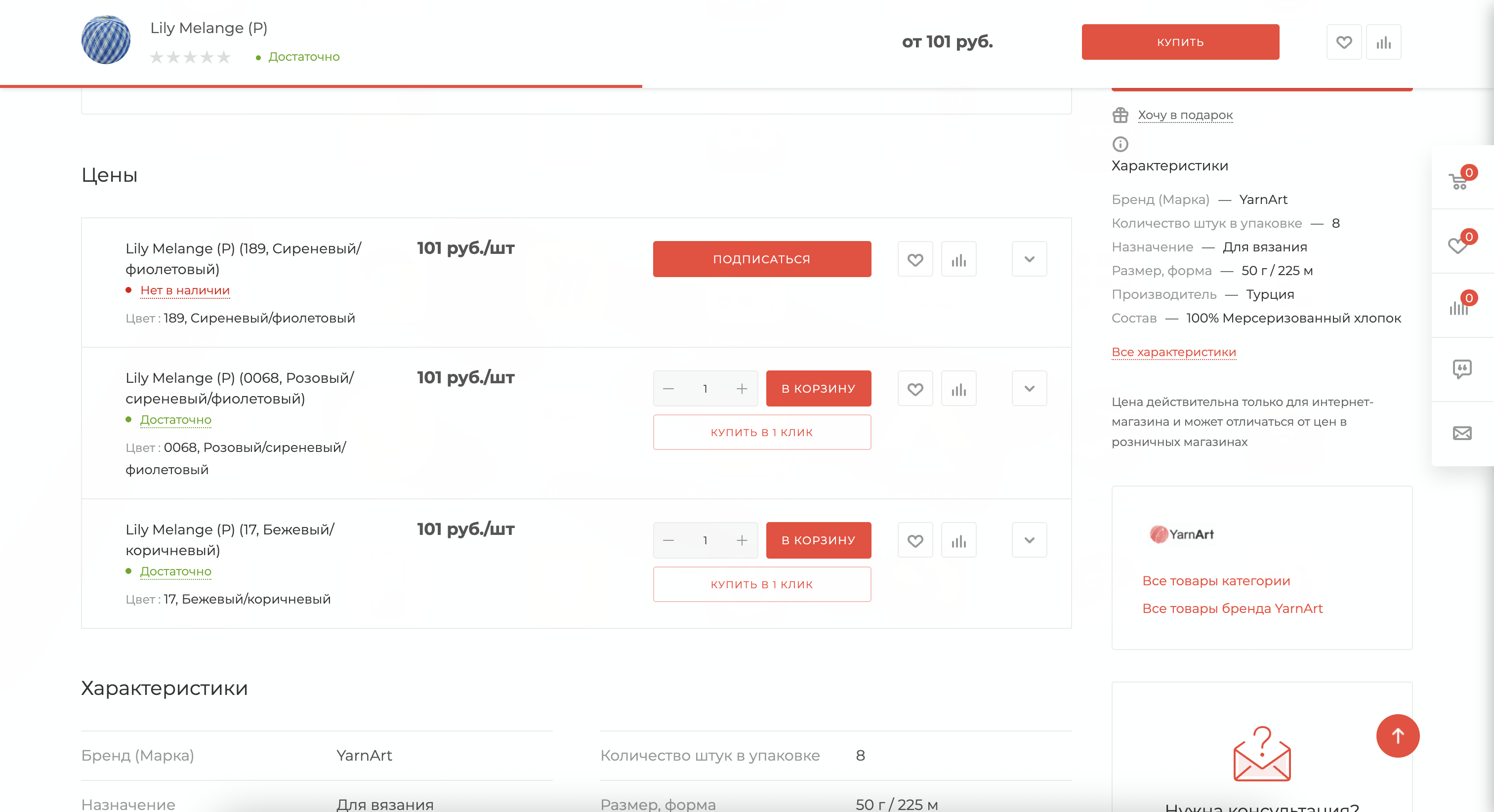This screenshot has height=812, width=1494.
Task: Add Lily Melange header item to favorites
Action: [1344, 42]
